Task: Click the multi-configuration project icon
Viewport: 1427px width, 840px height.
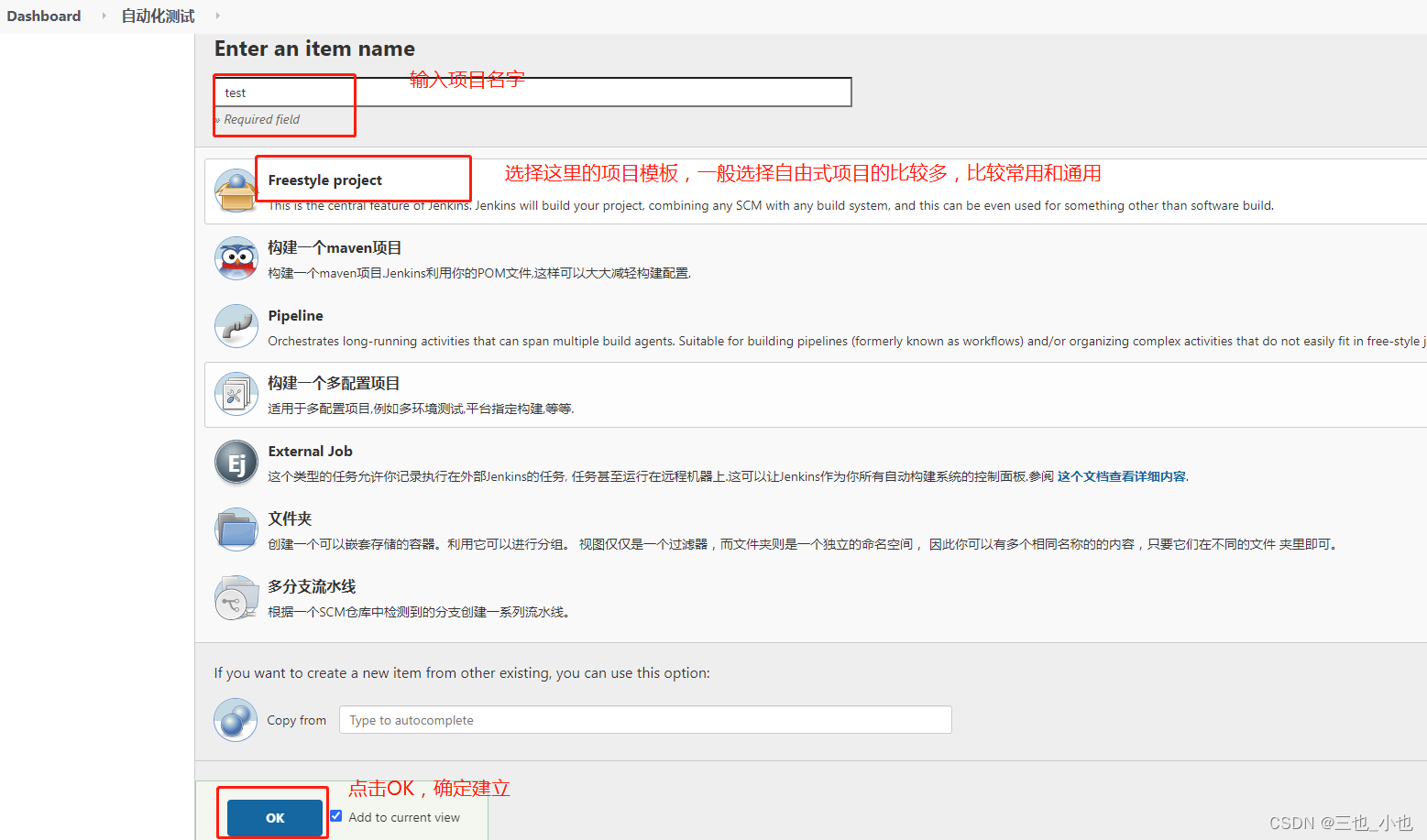Action: [236, 394]
